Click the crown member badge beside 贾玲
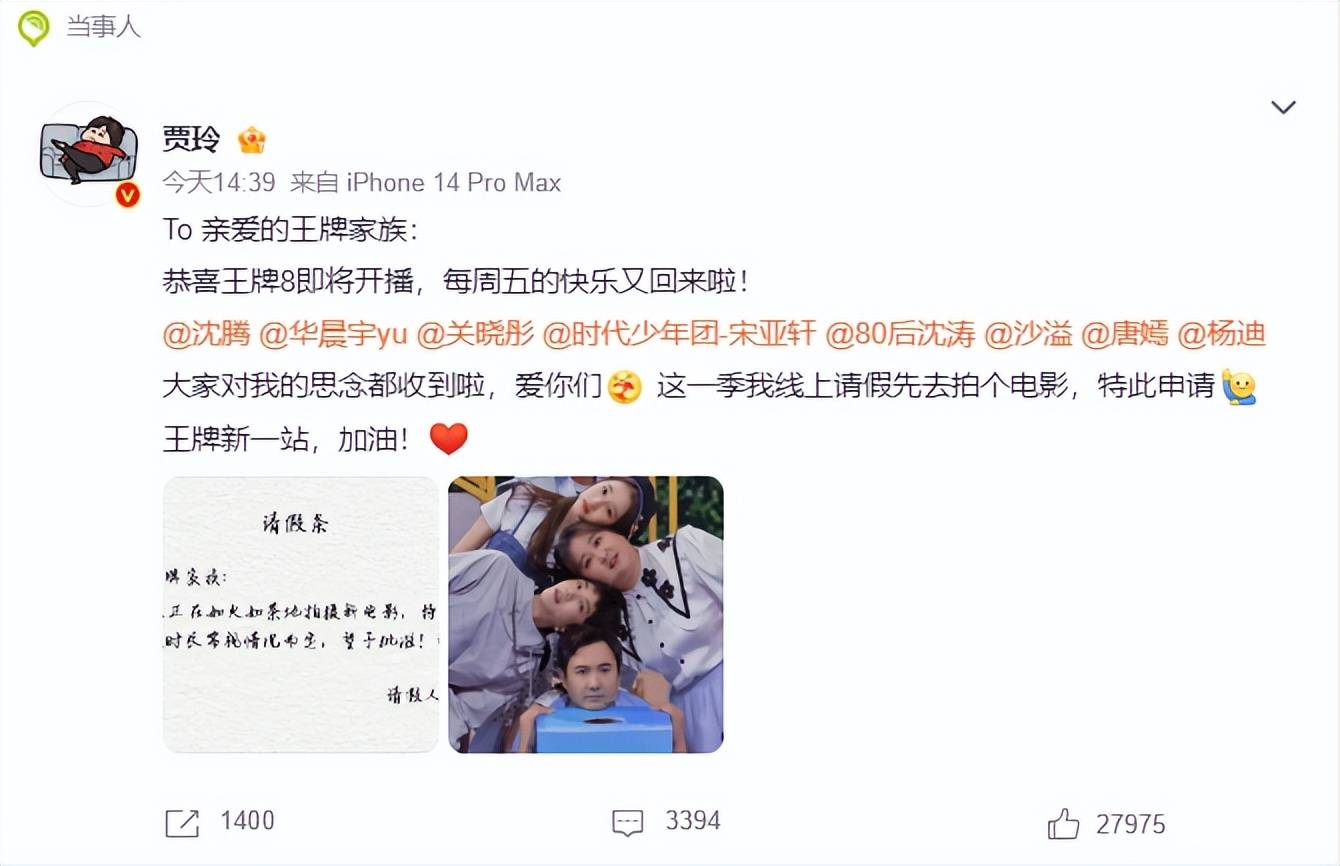 [x=252, y=140]
